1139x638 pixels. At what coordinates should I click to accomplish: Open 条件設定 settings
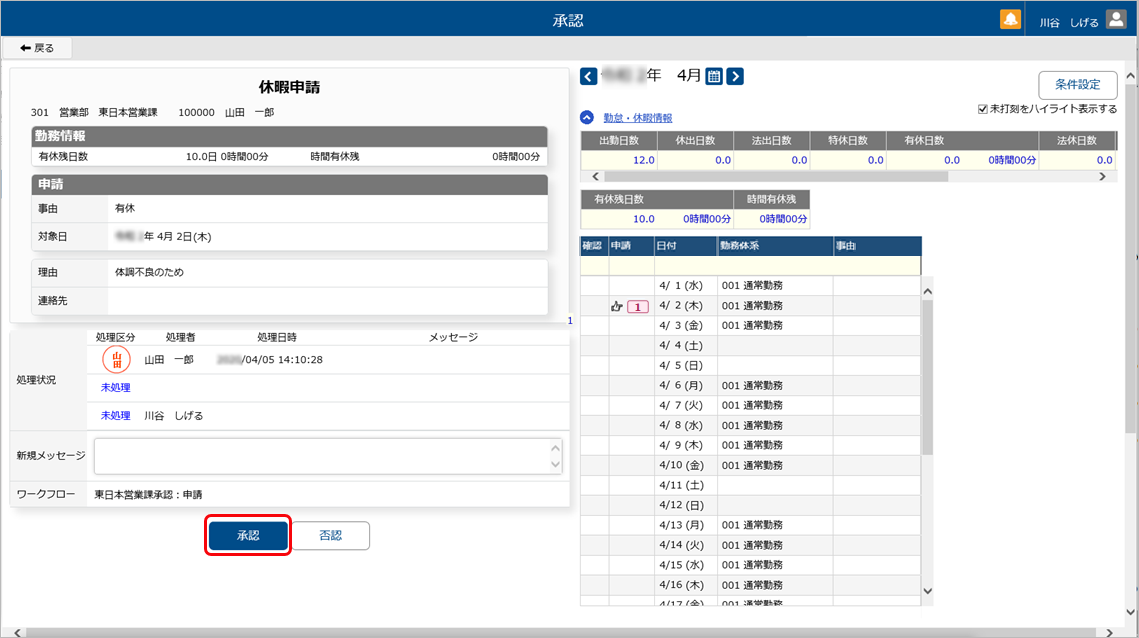(1077, 85)
